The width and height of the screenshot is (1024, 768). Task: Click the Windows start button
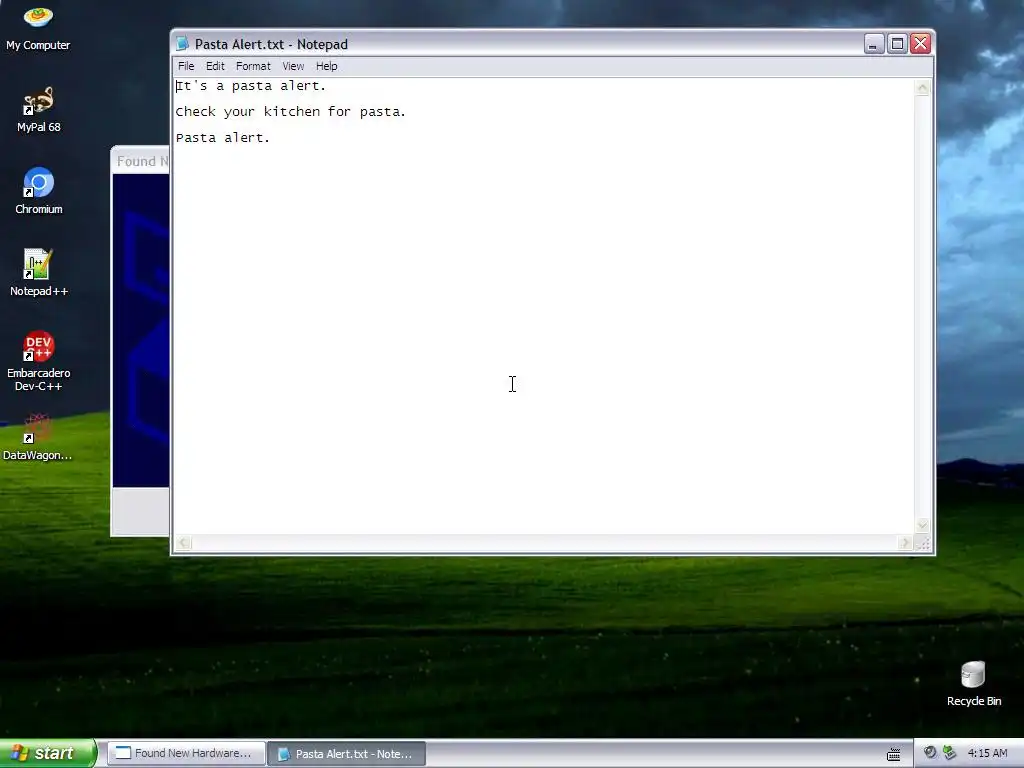point(47,753)
